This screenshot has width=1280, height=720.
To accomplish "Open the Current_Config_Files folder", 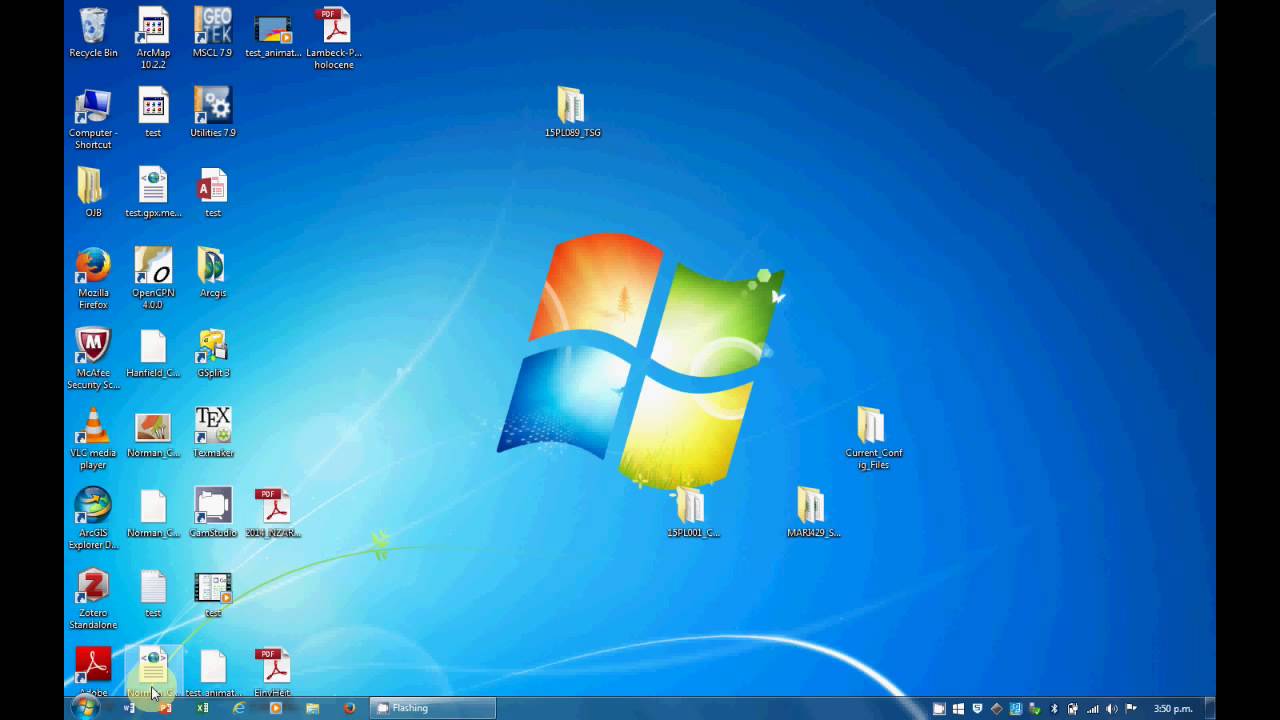I will 873,439.
